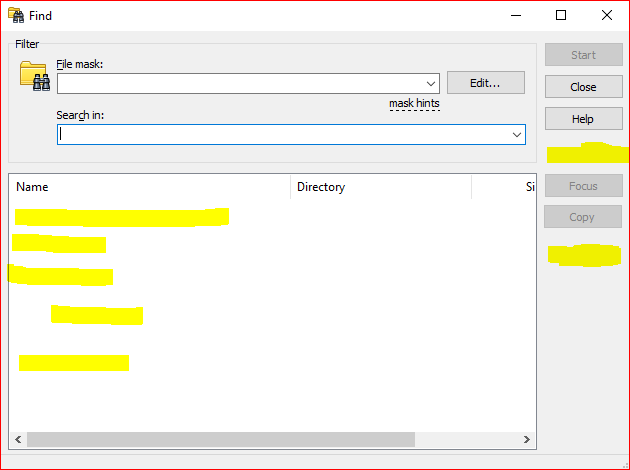Sort results by the Directory column header
Image resolution: width=630 pixels, height=470 pixels.
[x=380, y=187]
